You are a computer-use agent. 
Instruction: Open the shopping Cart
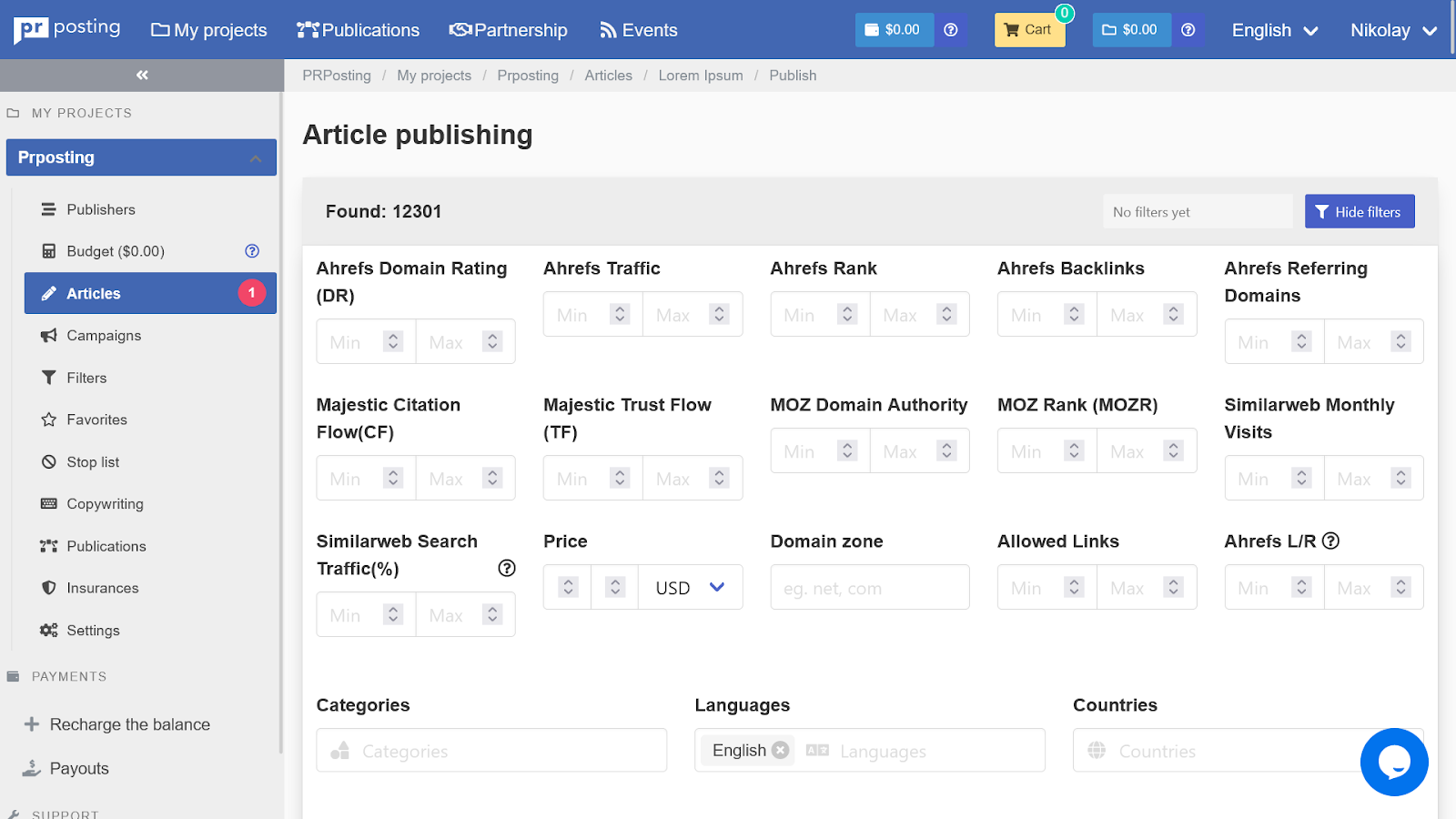coord(1028,30)
